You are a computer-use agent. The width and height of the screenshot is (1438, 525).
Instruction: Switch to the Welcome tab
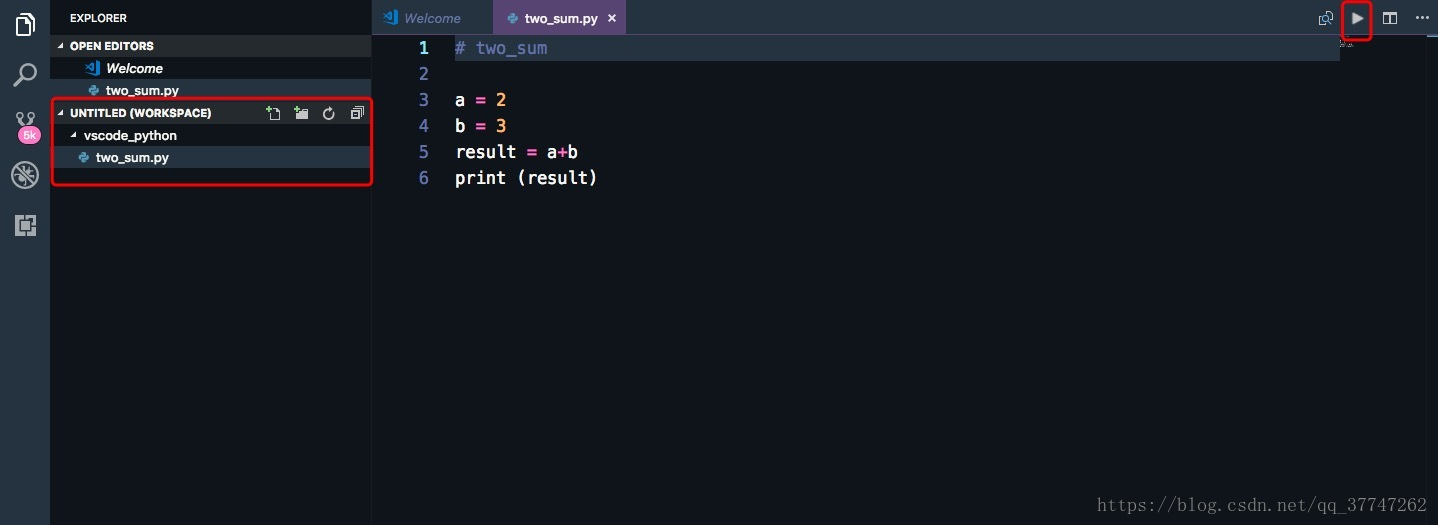click(x=432, y=18)
